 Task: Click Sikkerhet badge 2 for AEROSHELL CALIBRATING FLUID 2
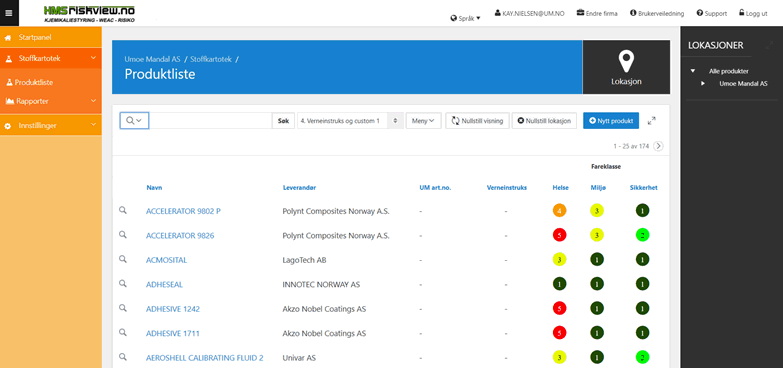[642, 358]
